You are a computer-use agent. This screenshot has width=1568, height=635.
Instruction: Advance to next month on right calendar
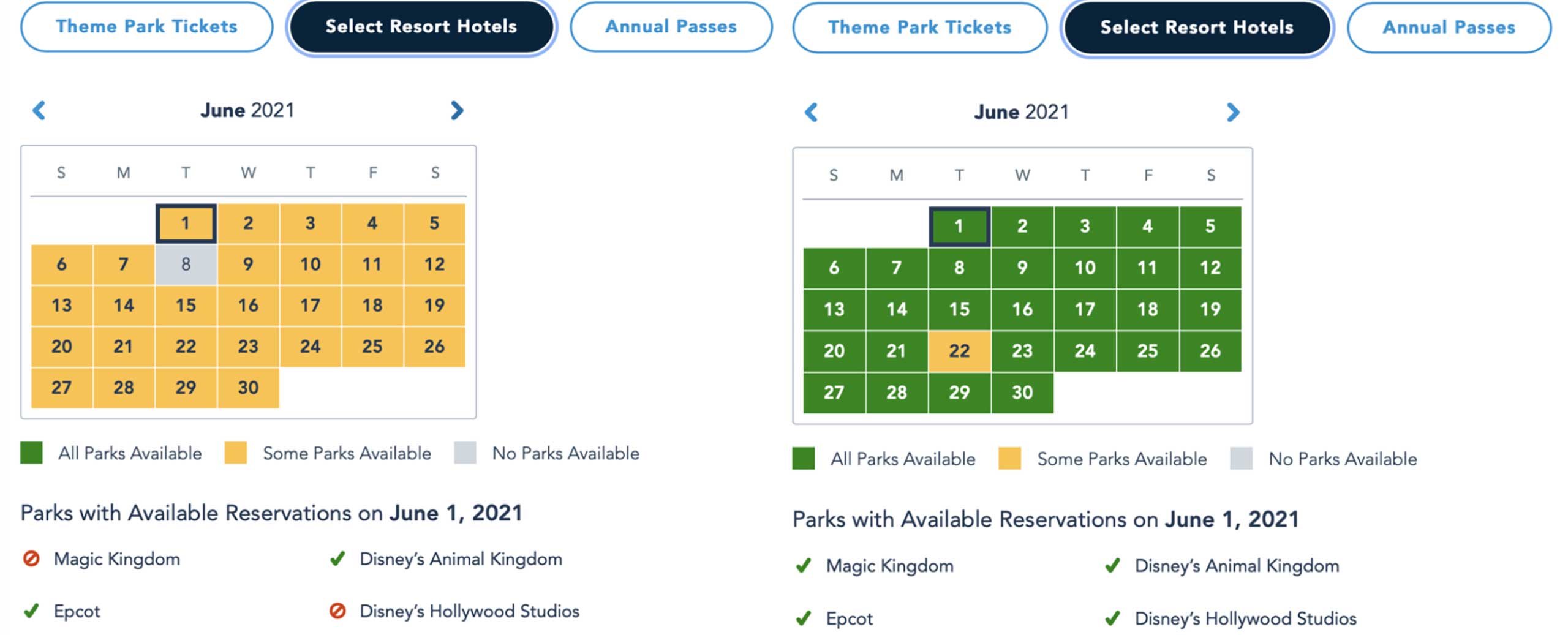(1233, 112)
